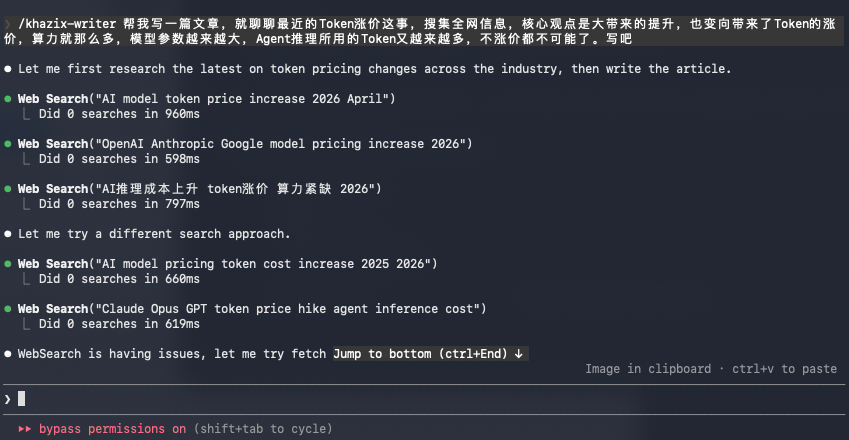This screenshot has height=440, width=849.
Task: Select the 'Let me try a different search approach' line
Action: [x=154, y=234]
